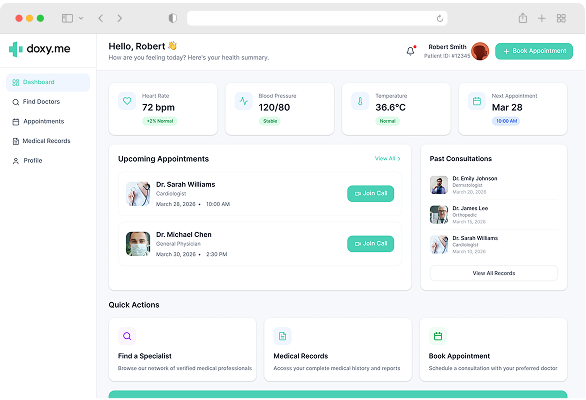
Task: Click the Normal temperature badge
Action: click(x=387, y=121)
